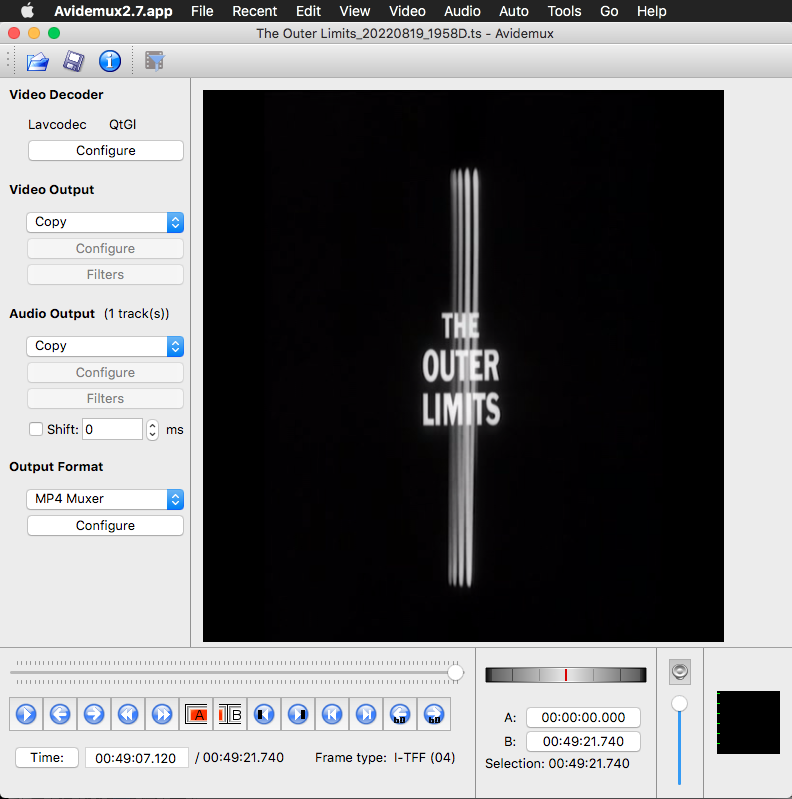Open the Video menu
The height and width of the screenshot is (799, 792).
(x=407, y=11)
